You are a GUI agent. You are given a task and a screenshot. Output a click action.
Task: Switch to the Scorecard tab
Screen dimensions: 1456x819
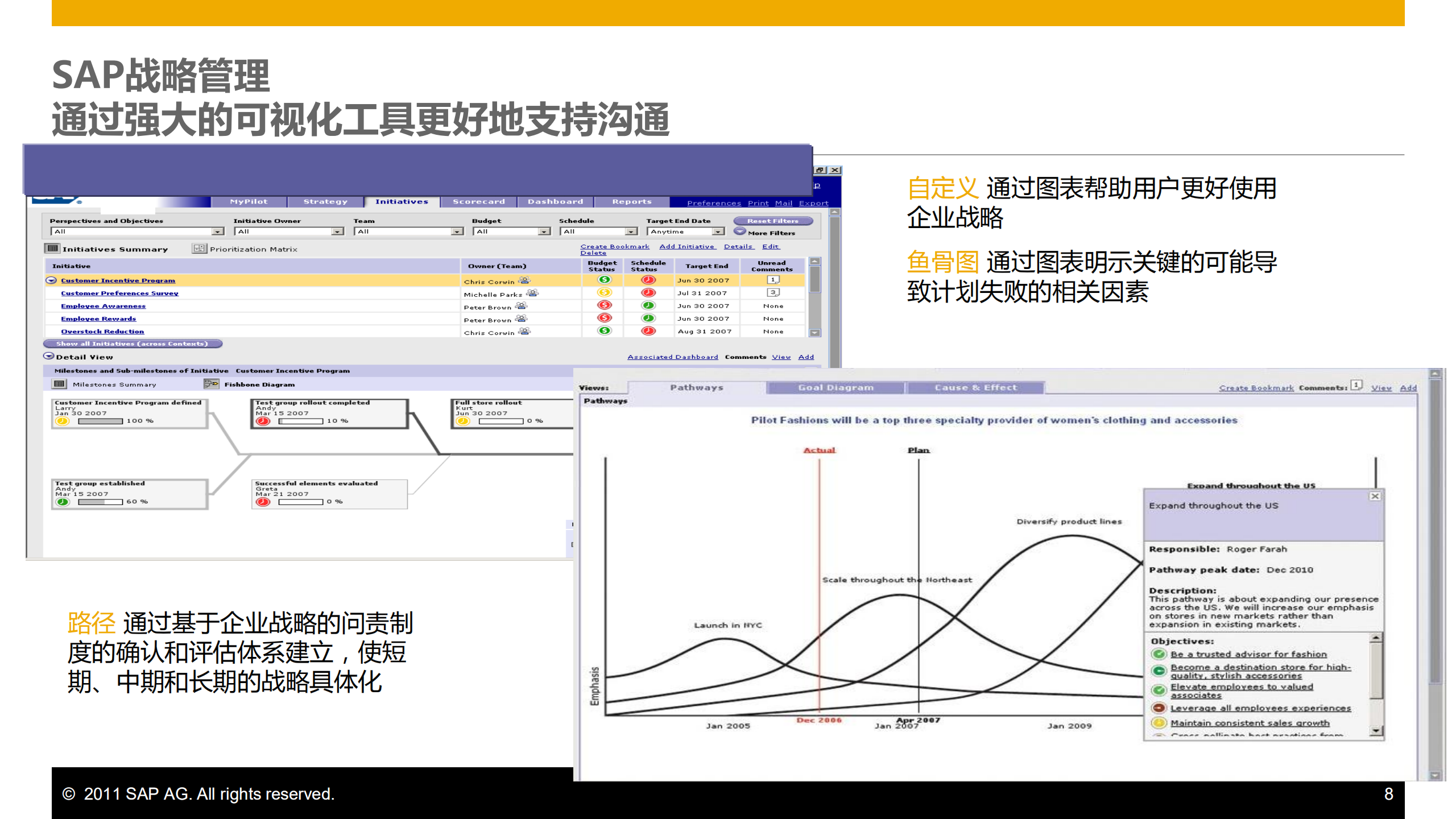pyautogui.click(x=478, y=201)
